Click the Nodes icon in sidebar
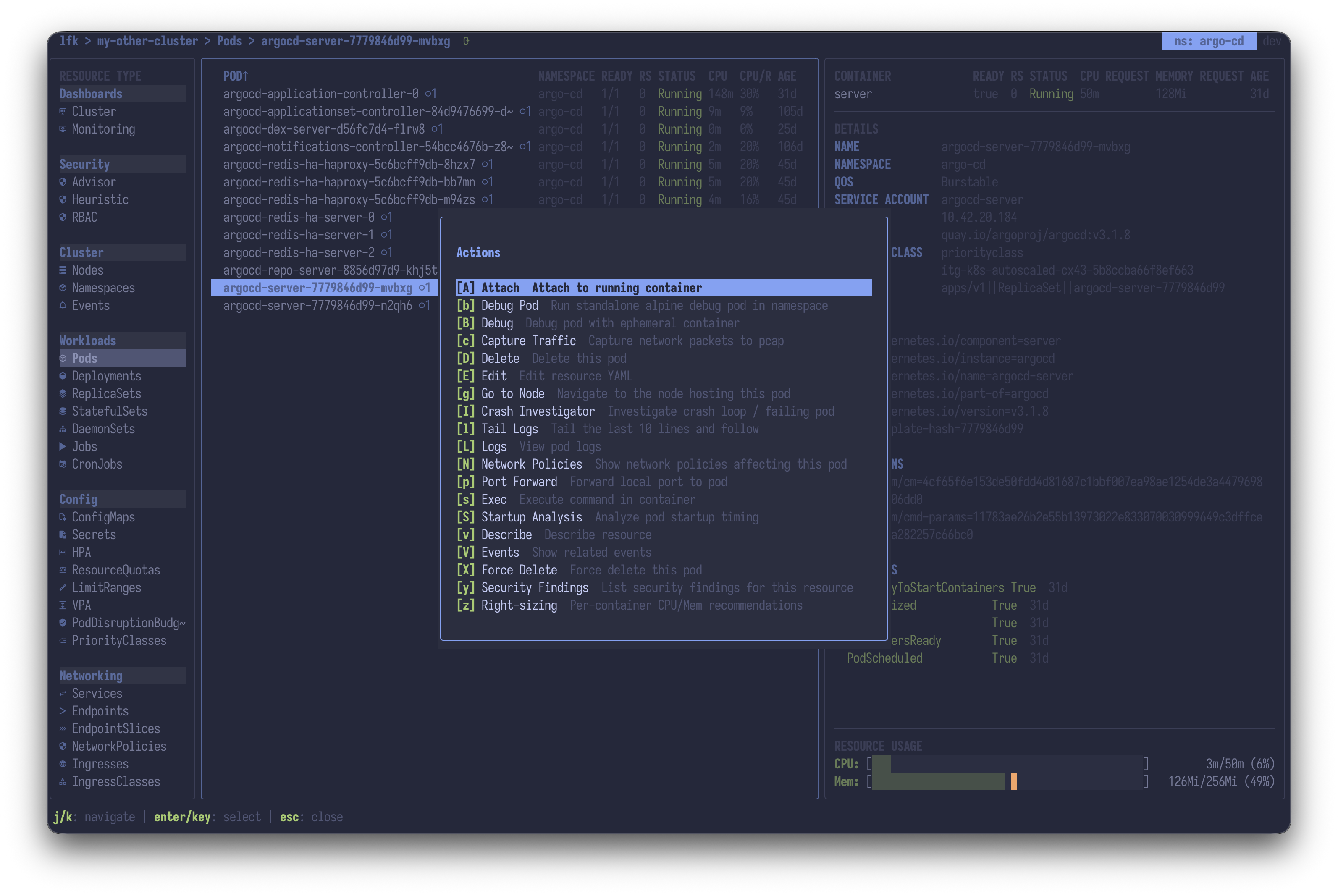This screenshot has width=1338, height=896. [x=63, y=270]
